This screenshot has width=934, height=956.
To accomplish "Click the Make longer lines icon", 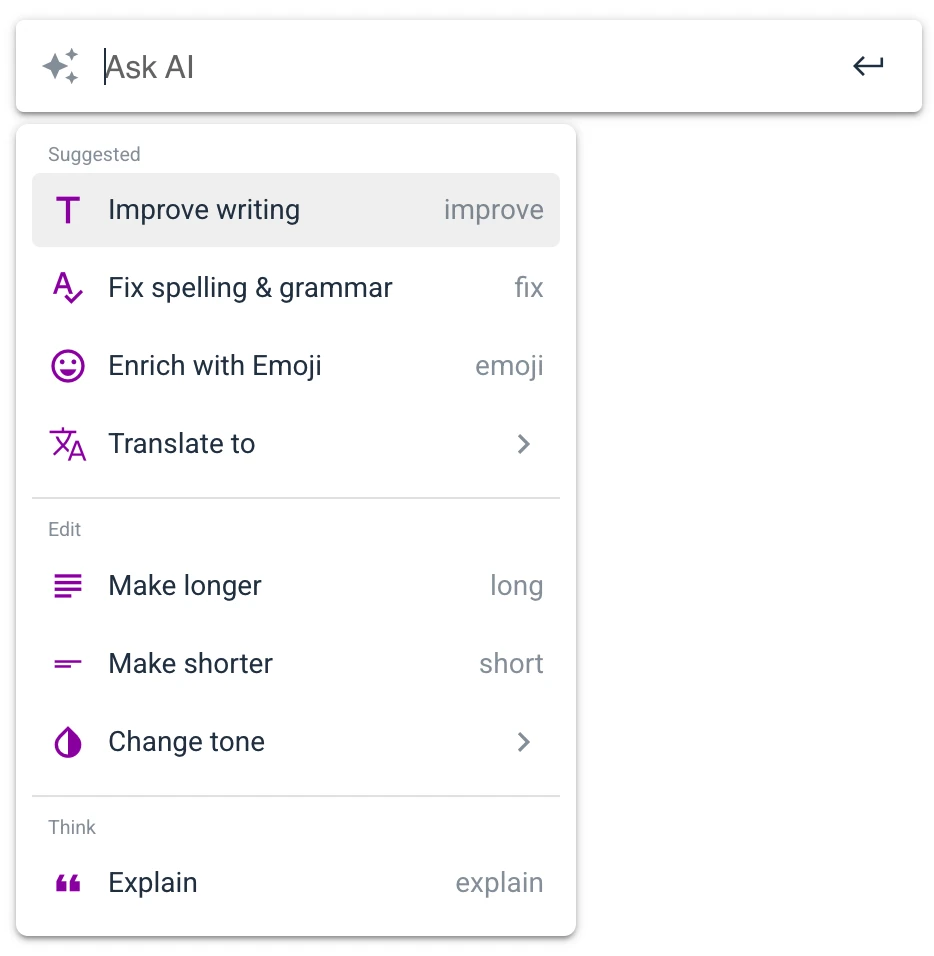I will [68, 586].
